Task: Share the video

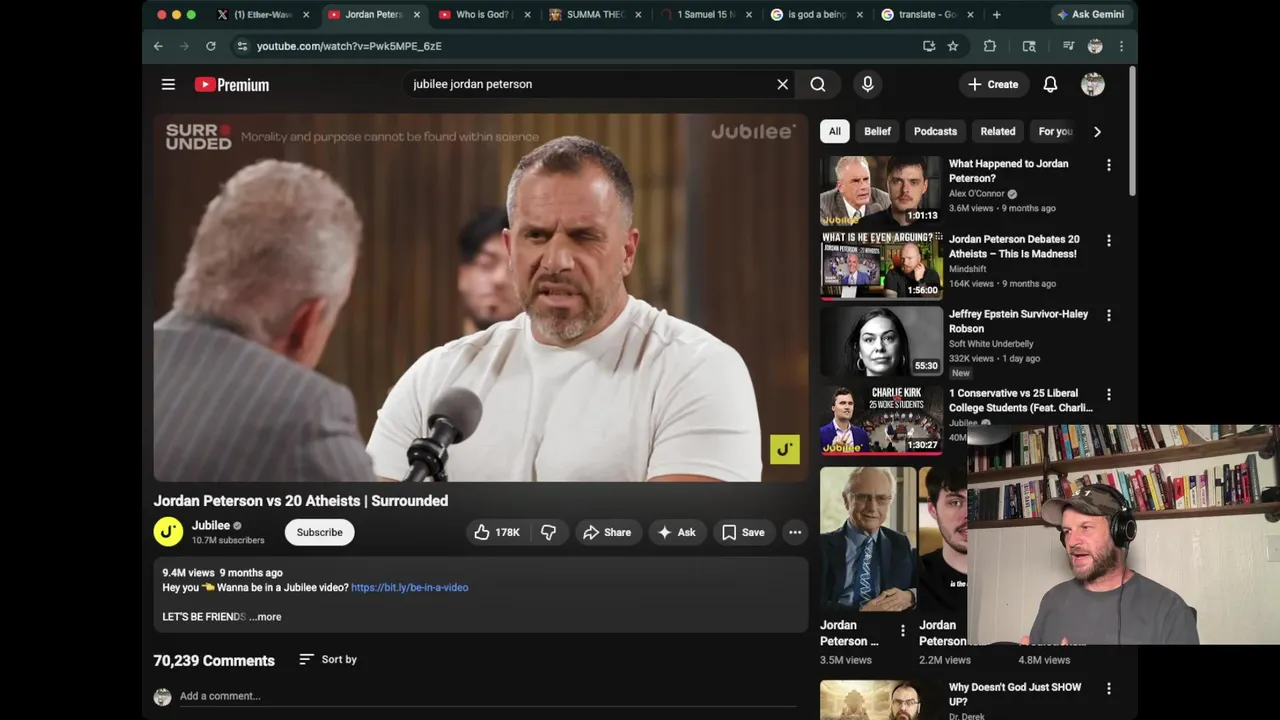Action: pyautogui.click(x=607, y=532)
